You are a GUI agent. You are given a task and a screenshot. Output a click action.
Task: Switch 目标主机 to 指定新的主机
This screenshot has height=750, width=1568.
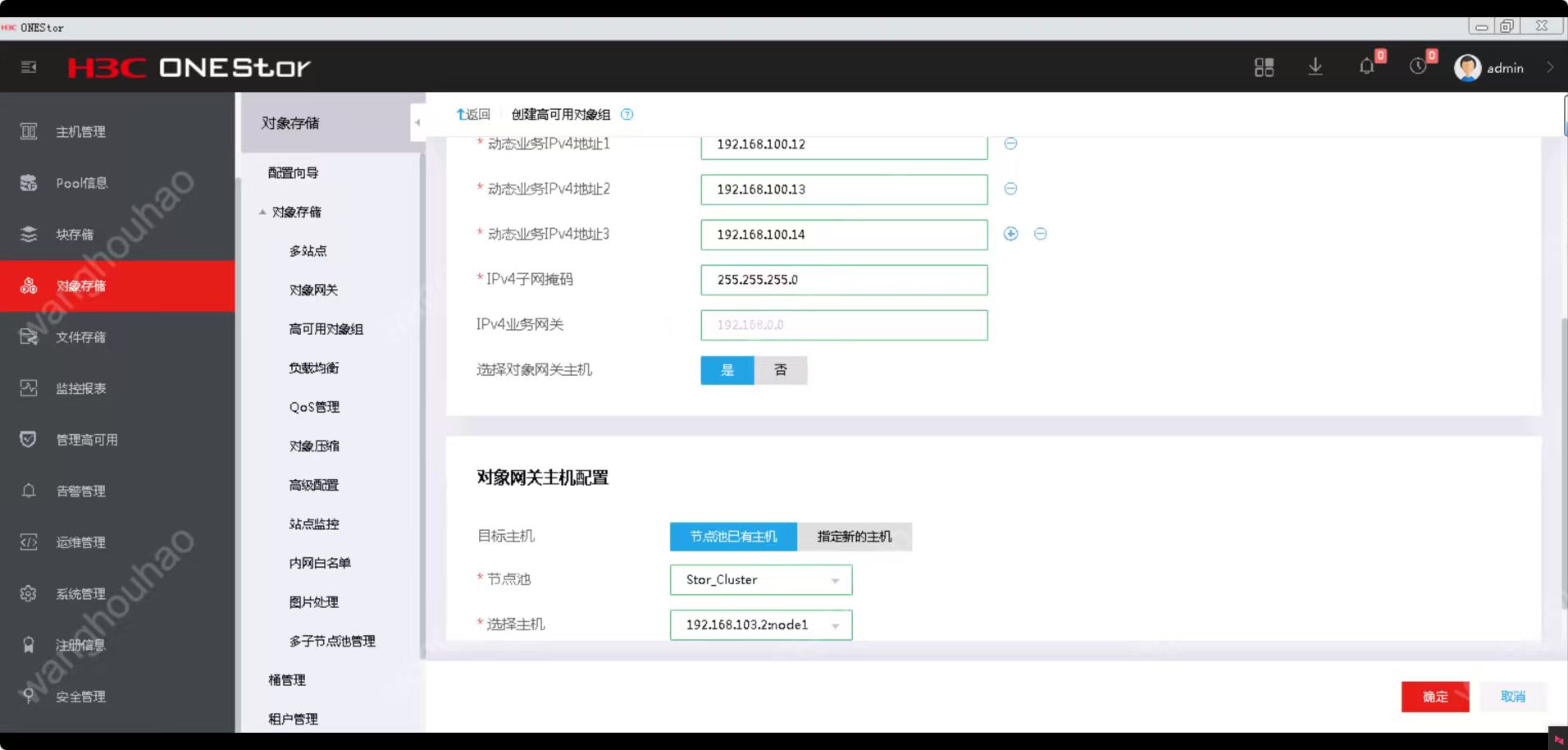click(x=855, y=537)
